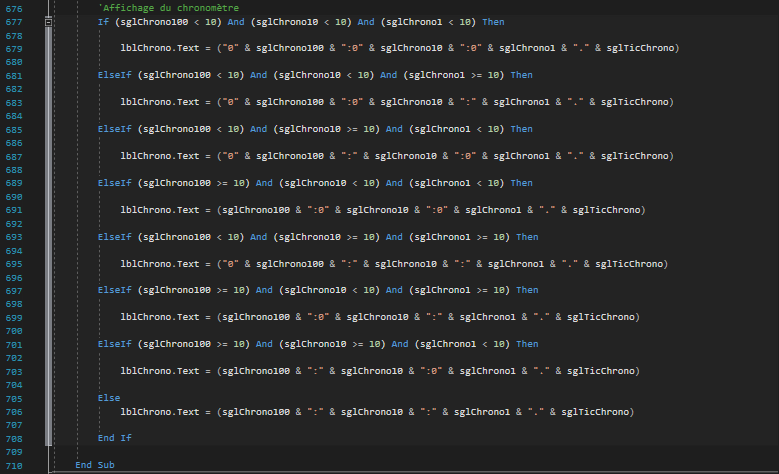Click line number 699 in the gutter

pyautogui.click(x=14, y=318)
